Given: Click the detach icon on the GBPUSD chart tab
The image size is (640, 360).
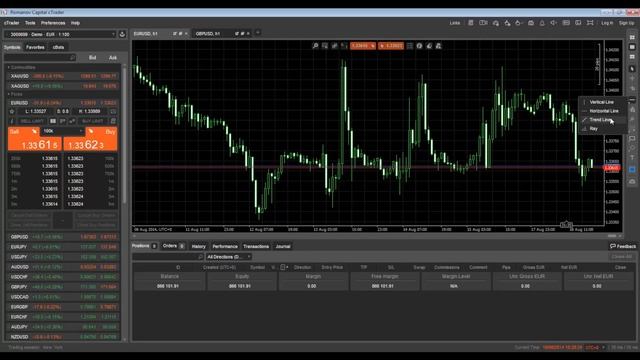Looking at the screenshot, I should [237, 34].
